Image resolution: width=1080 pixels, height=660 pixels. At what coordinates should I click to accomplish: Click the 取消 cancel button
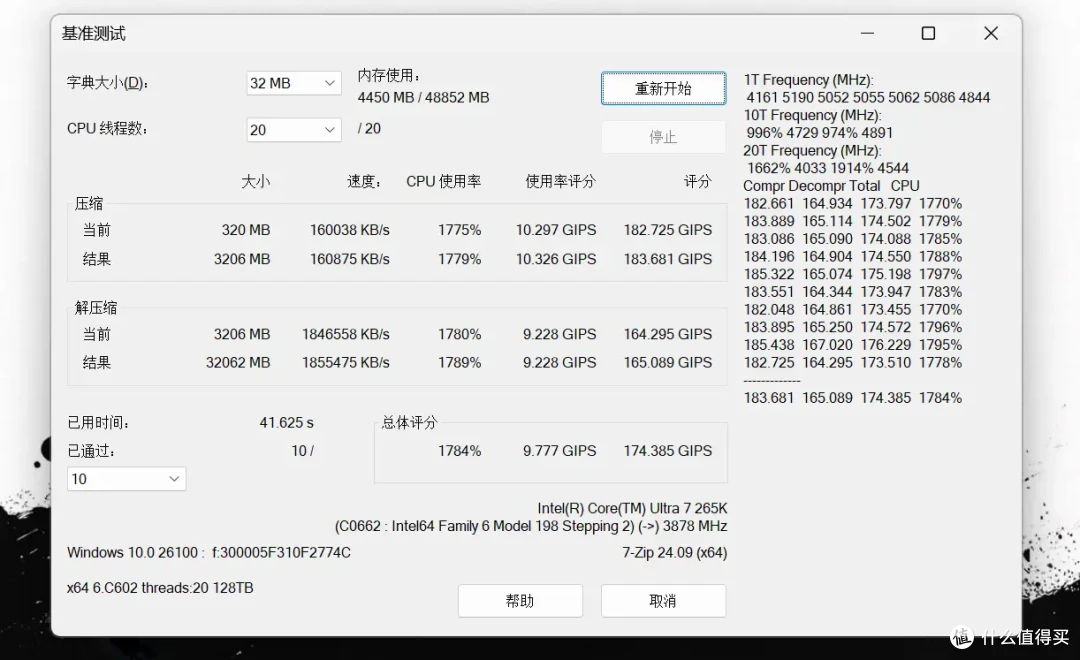tap(663, 601)
